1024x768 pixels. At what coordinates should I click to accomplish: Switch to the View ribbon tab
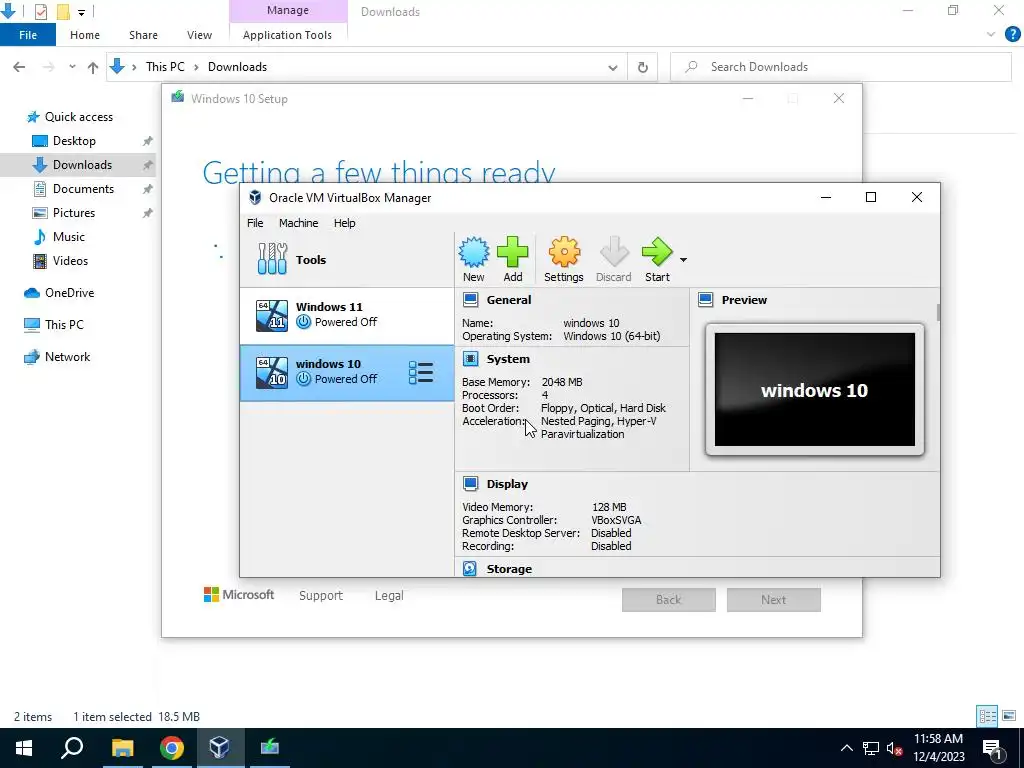(x=199, y=35)
